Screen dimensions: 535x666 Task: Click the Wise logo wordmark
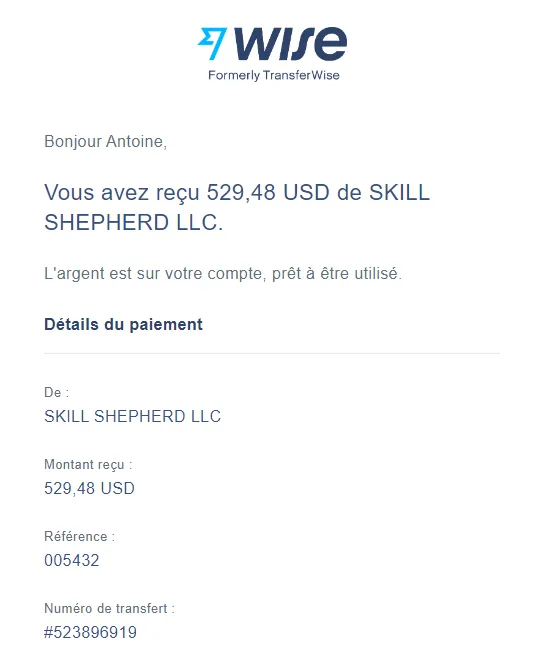point(290,43)
